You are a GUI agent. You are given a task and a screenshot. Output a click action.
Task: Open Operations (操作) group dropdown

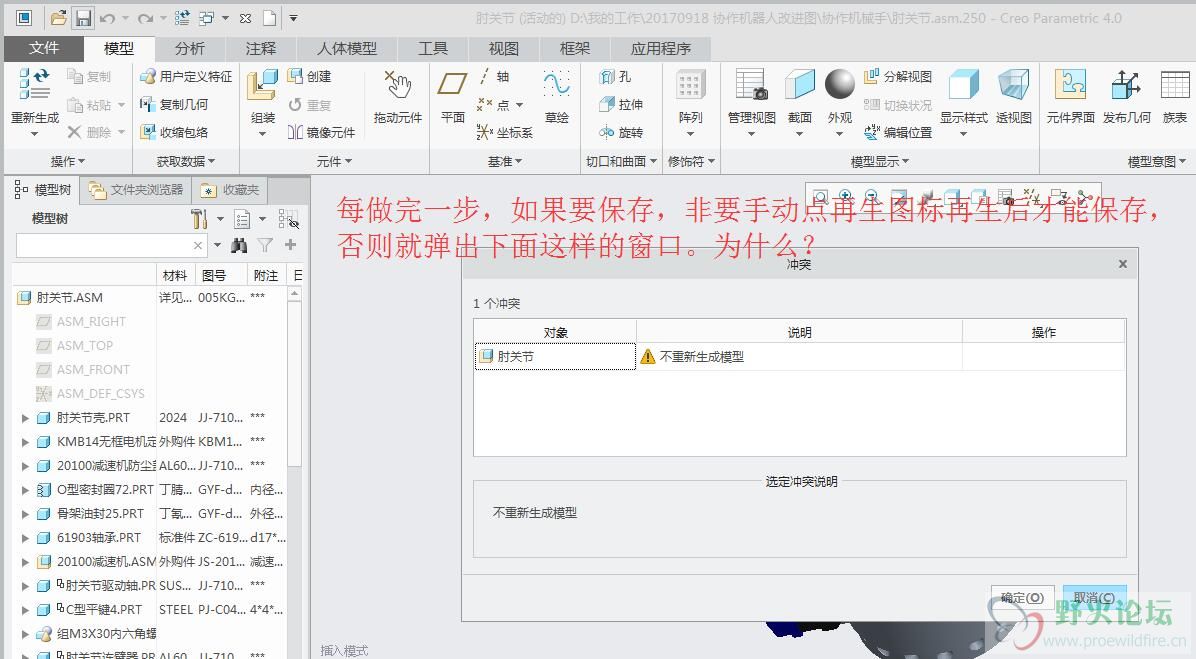pyautogui.click(x=68, y=162)
